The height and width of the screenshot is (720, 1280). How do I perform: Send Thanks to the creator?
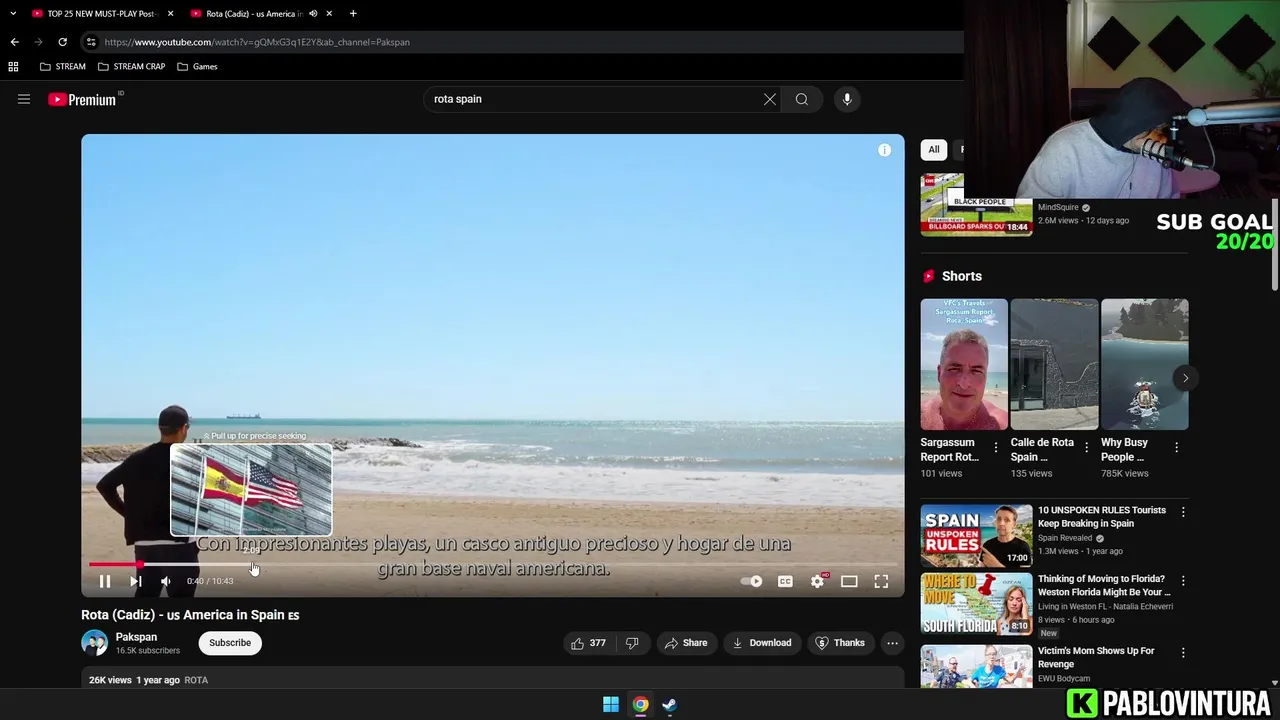coord(840,643)
